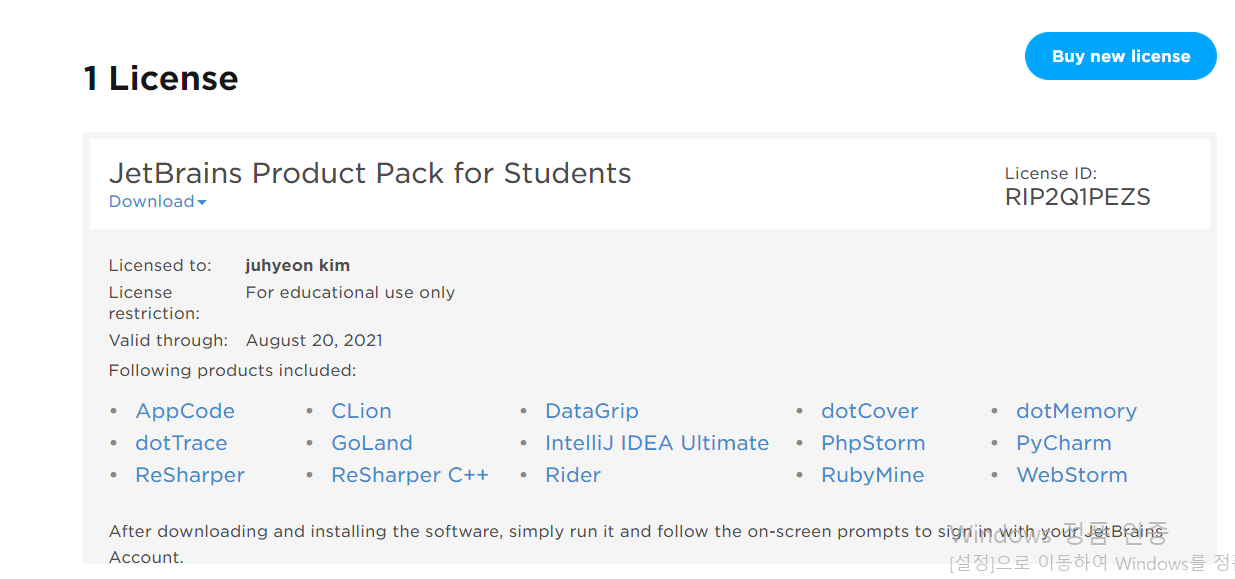Open the ReSharper product link
The width and height of the screenshot is (1235, 579).
[190, 475]
